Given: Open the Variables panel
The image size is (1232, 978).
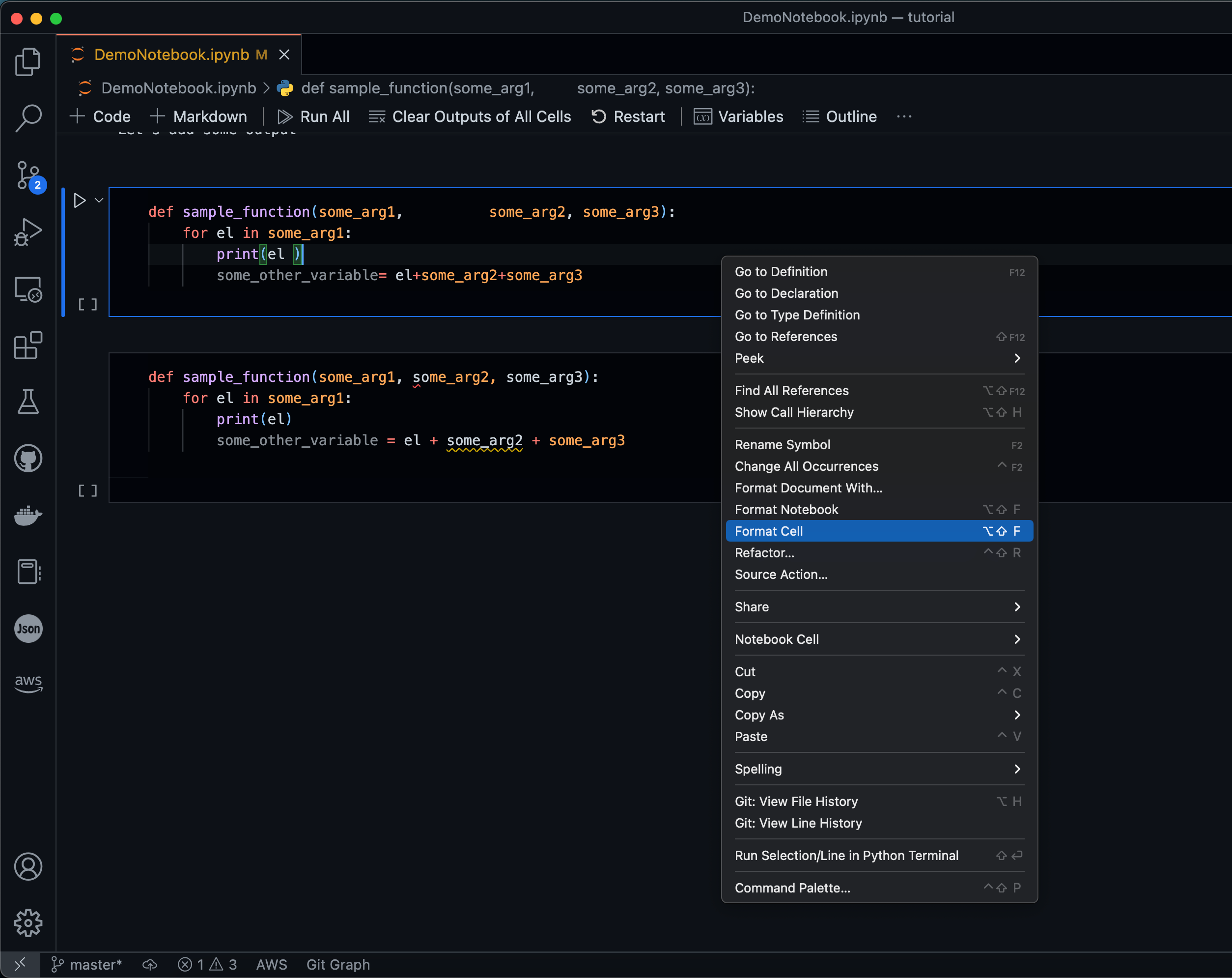Looking at the screenshot, I should pos(738,116).
